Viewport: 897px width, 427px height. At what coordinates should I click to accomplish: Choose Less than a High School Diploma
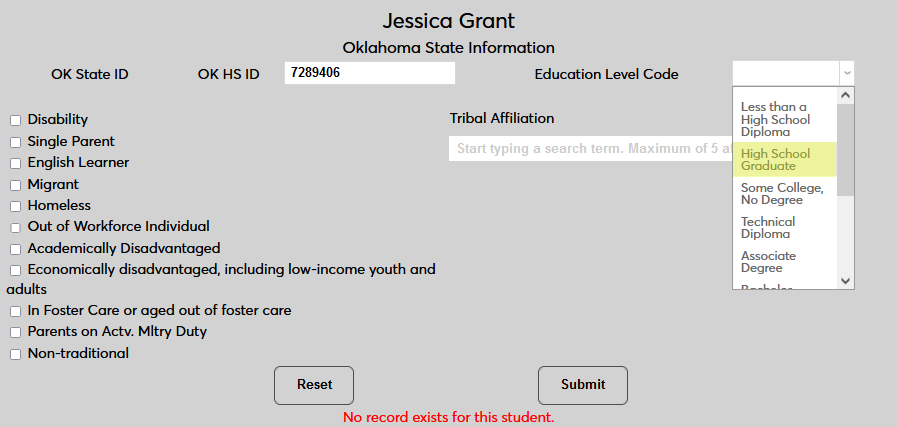click(x=784, y=119)
